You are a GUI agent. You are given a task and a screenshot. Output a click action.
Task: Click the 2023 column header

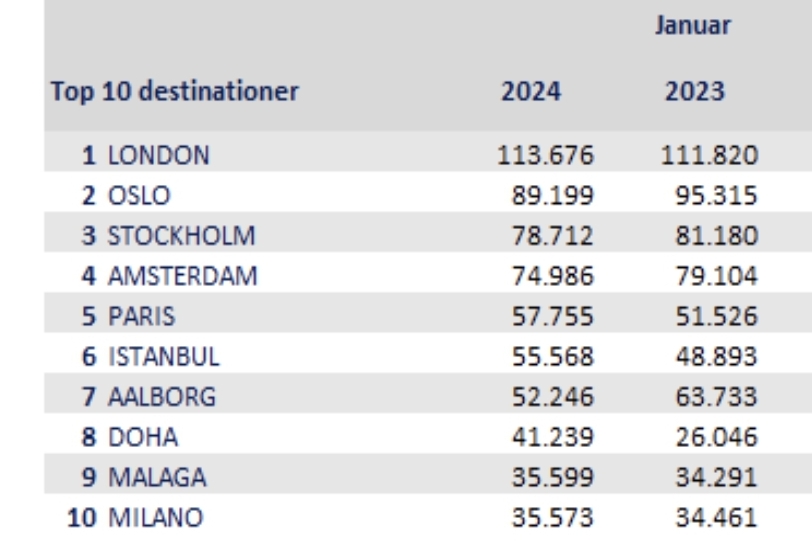point(694,93)
